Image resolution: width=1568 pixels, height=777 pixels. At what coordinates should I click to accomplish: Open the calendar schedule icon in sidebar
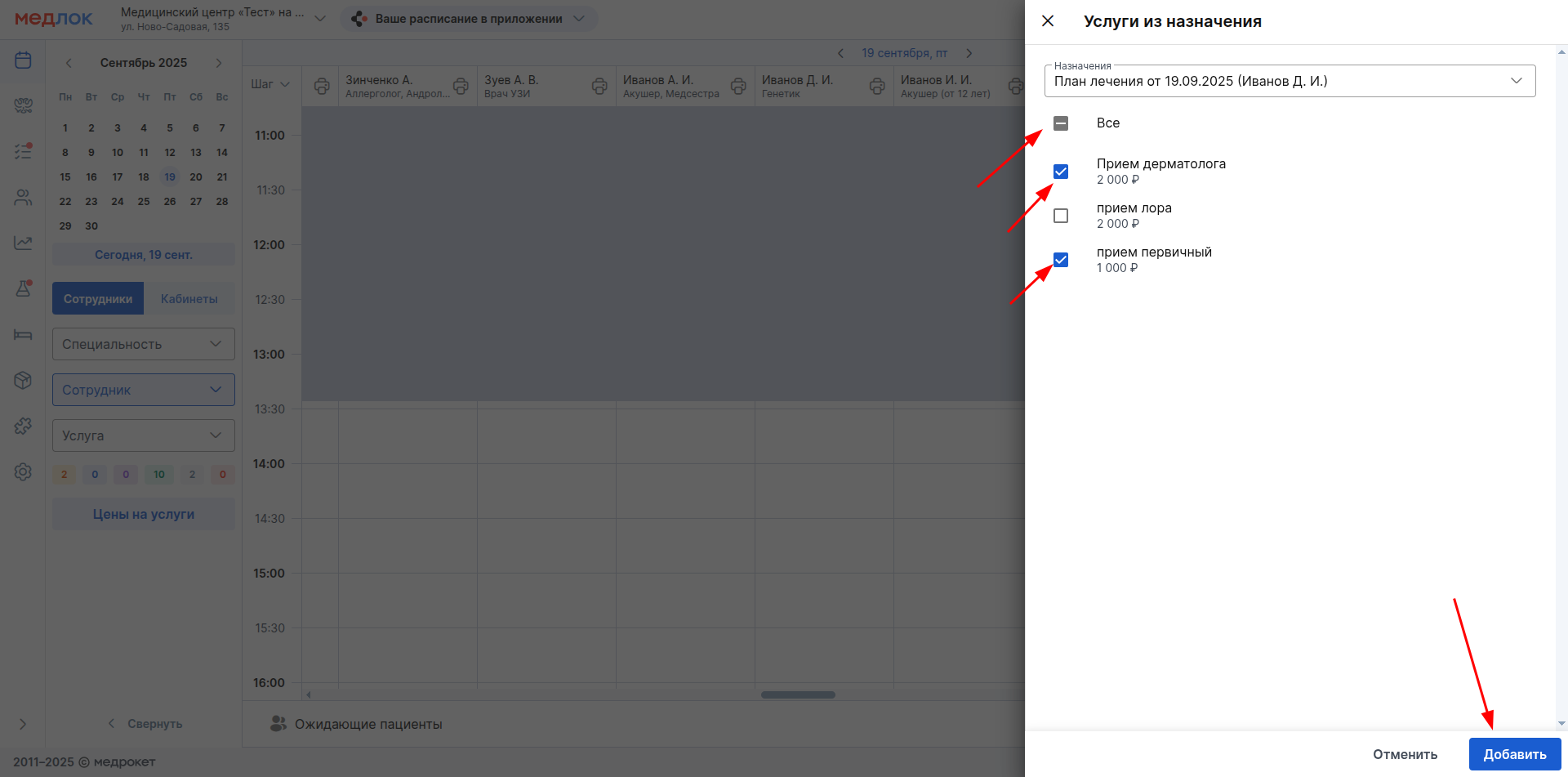23,60
